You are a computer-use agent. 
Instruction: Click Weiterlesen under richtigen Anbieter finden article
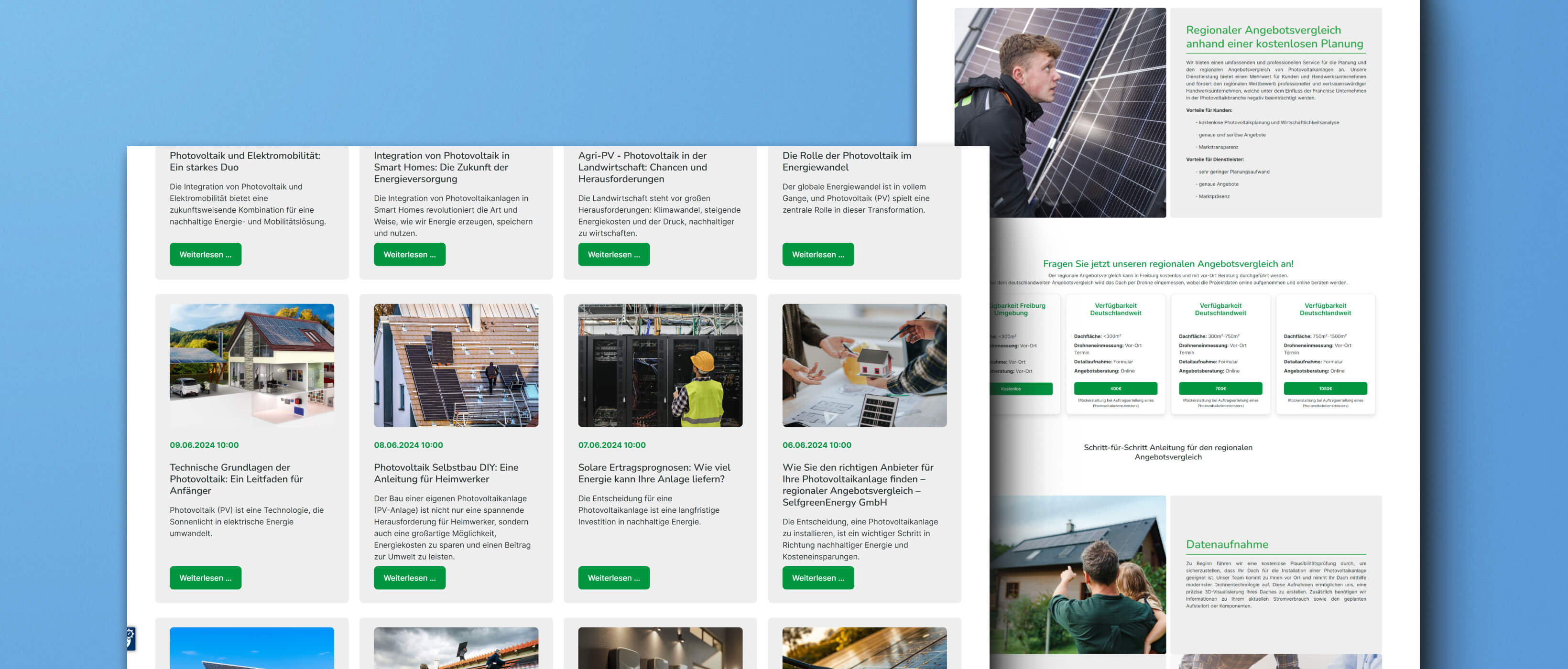pyautogui.click(x=817, y=578)
